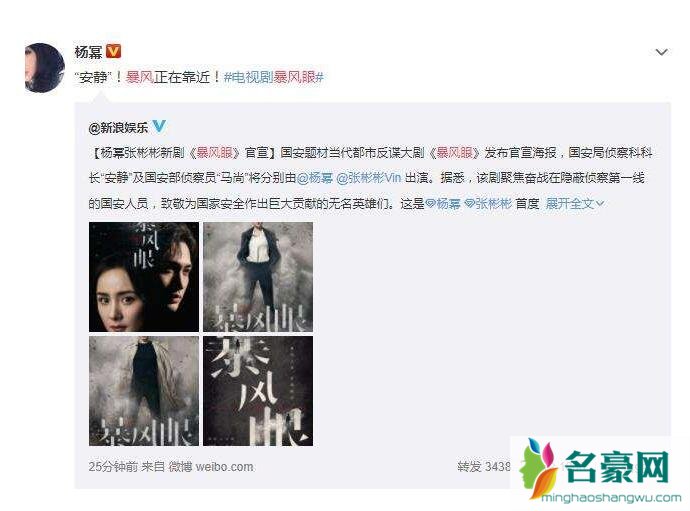Screen dimensions: 690x511
Task: Click the orange V verified badge
Action: [x=114, y=51]
